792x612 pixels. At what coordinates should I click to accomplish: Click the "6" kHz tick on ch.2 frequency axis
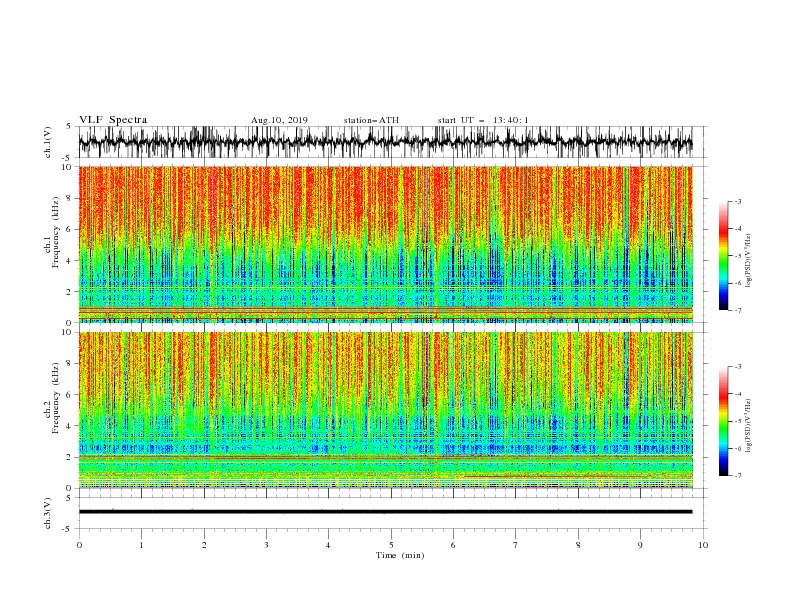click(x=70, y=395)
